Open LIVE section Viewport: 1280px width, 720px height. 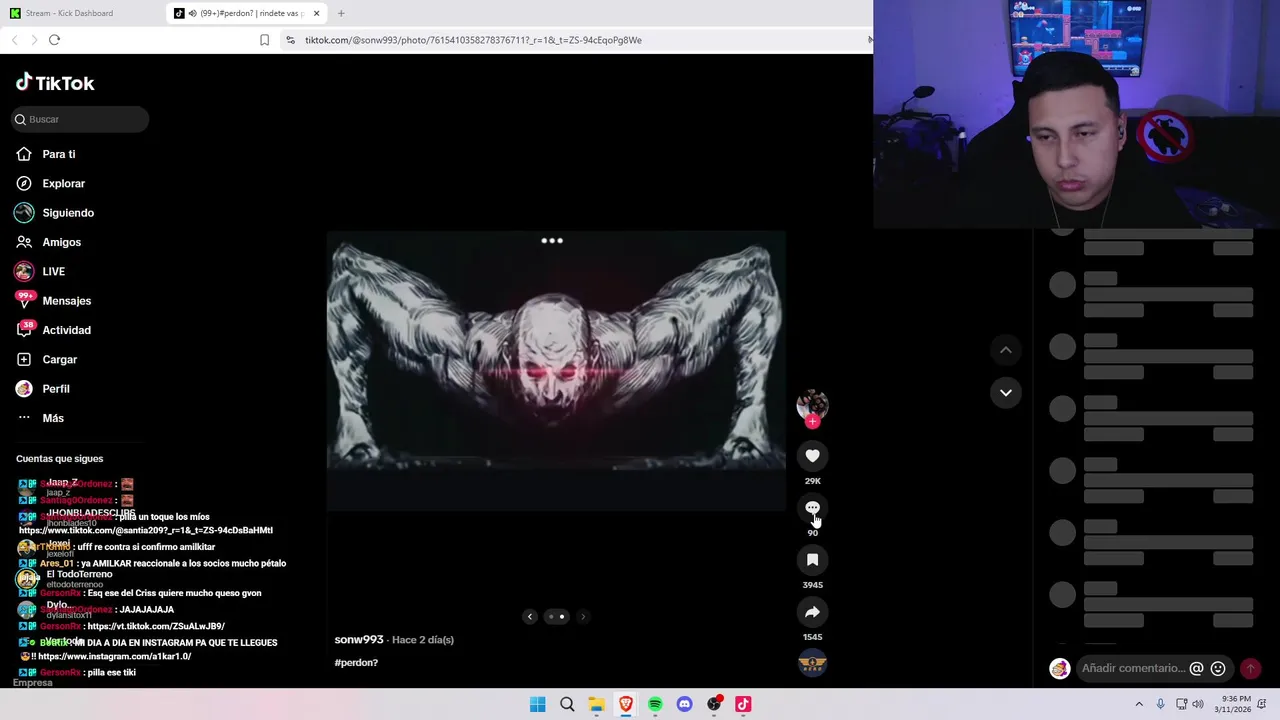tap(53, 271)
